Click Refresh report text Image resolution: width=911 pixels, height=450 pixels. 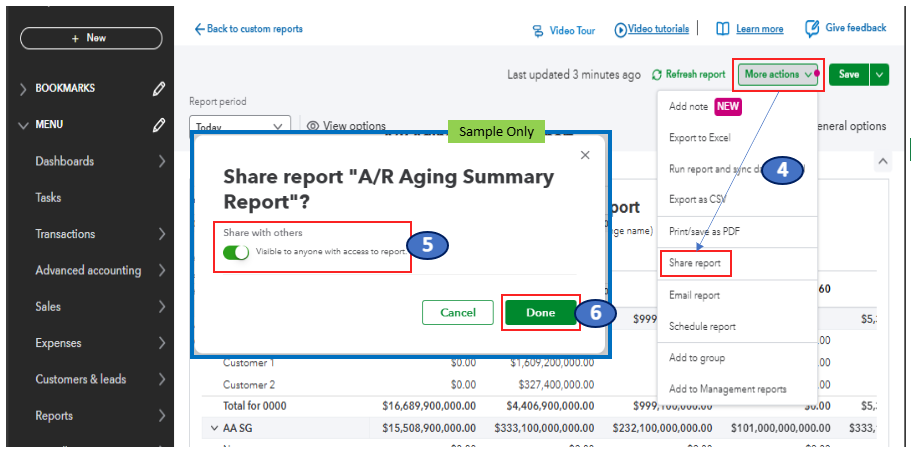click(695, 74)
